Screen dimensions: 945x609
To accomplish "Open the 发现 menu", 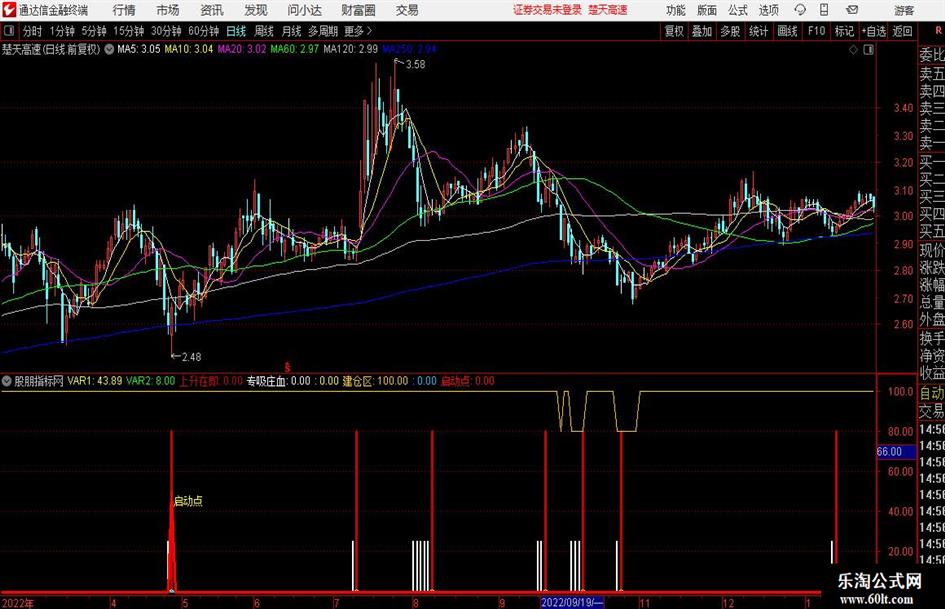I will pos(256,10).
